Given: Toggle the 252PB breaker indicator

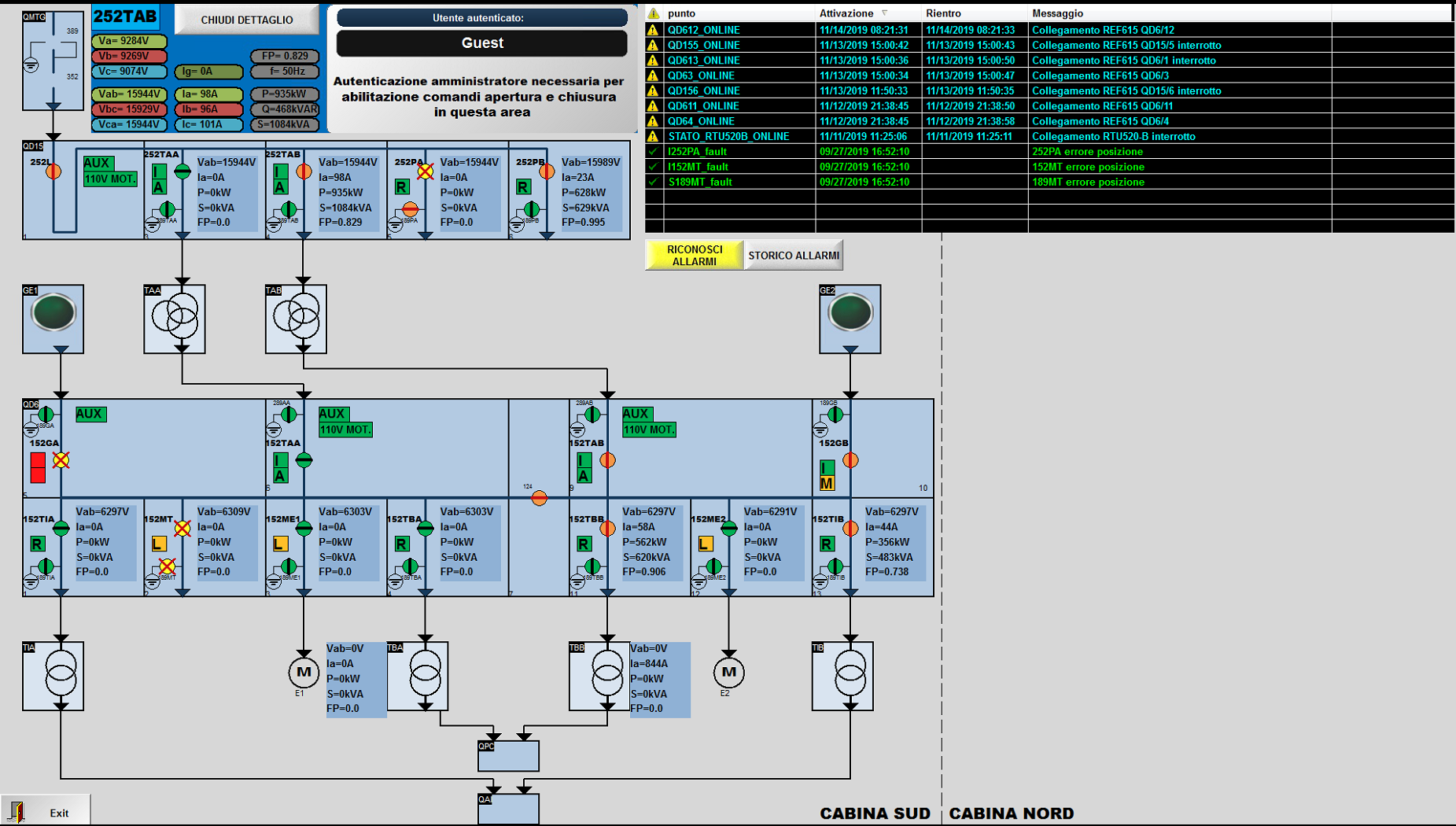Looking at the screenshot, I should point(547,171).
